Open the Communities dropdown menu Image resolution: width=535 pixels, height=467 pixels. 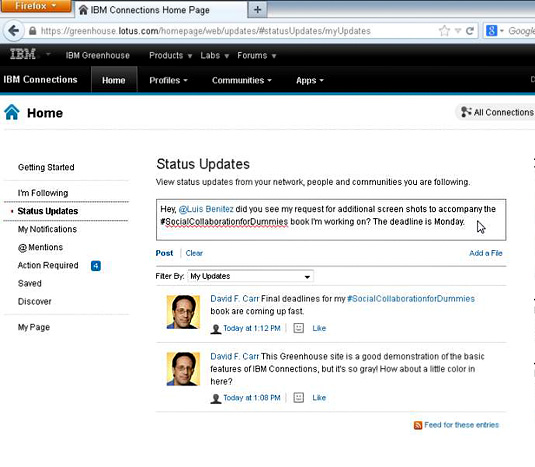(242, 81)
